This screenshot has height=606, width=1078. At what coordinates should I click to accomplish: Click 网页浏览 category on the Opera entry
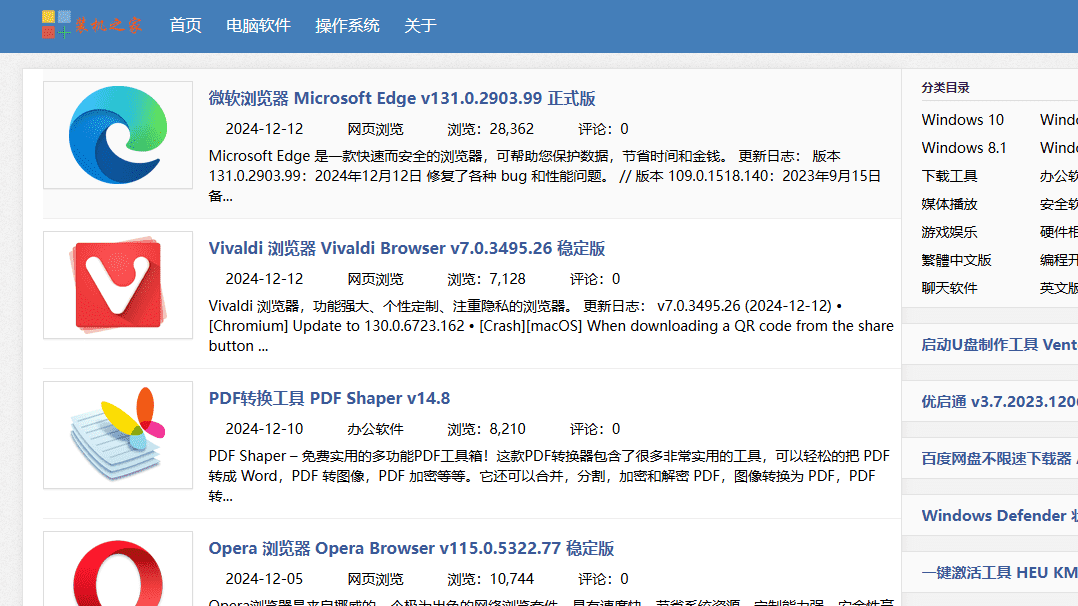[x=375, y=579]
